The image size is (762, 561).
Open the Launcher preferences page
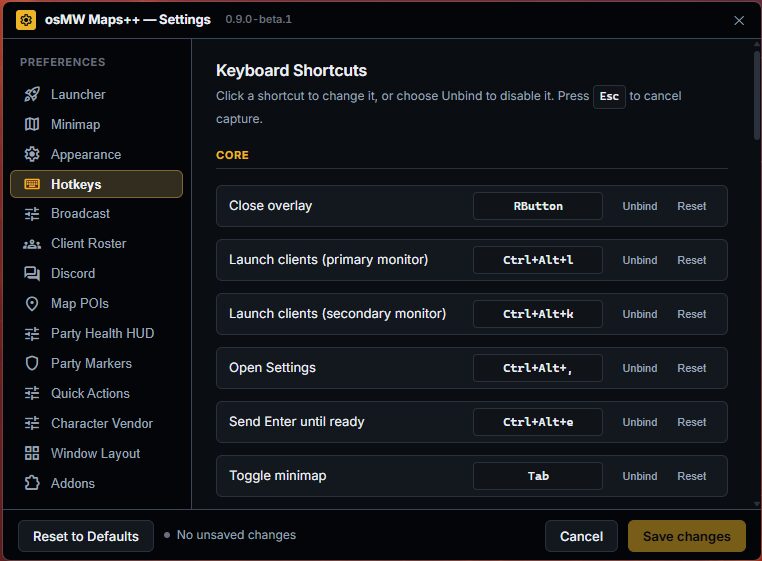point(96,94)
